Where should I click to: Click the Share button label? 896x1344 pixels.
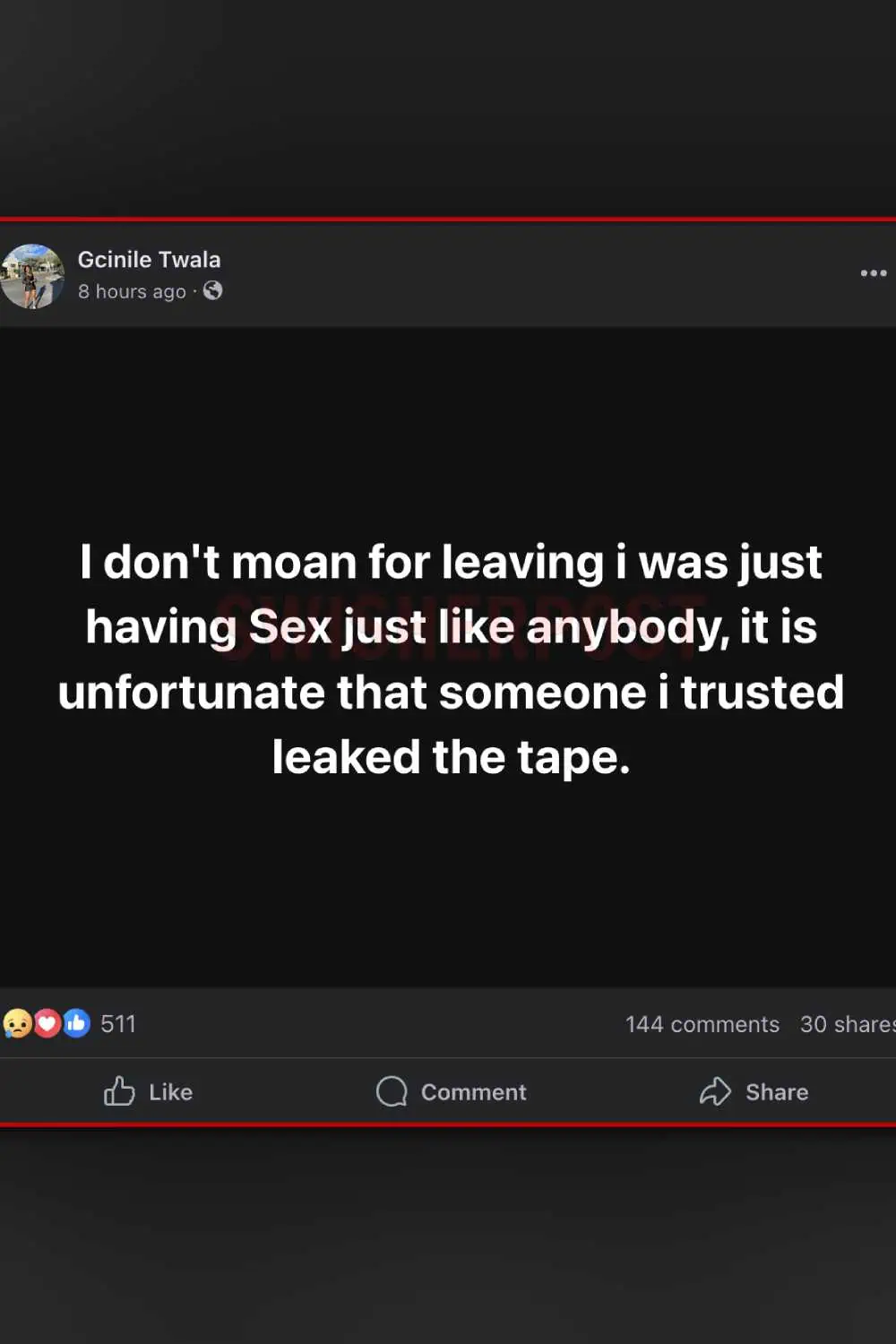click(x=777, y=1092)
